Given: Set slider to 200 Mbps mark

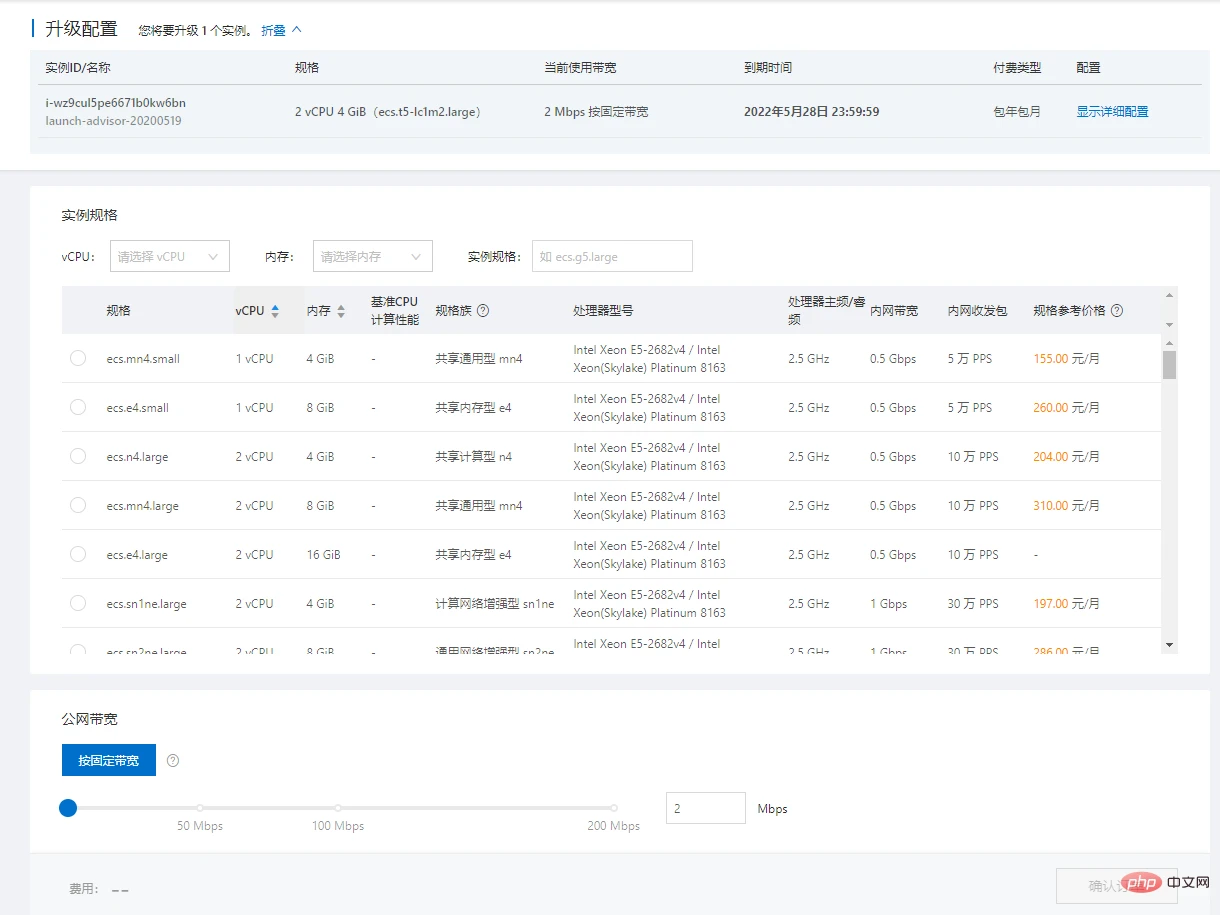Looking at the screenshot, I should (614, 808).
